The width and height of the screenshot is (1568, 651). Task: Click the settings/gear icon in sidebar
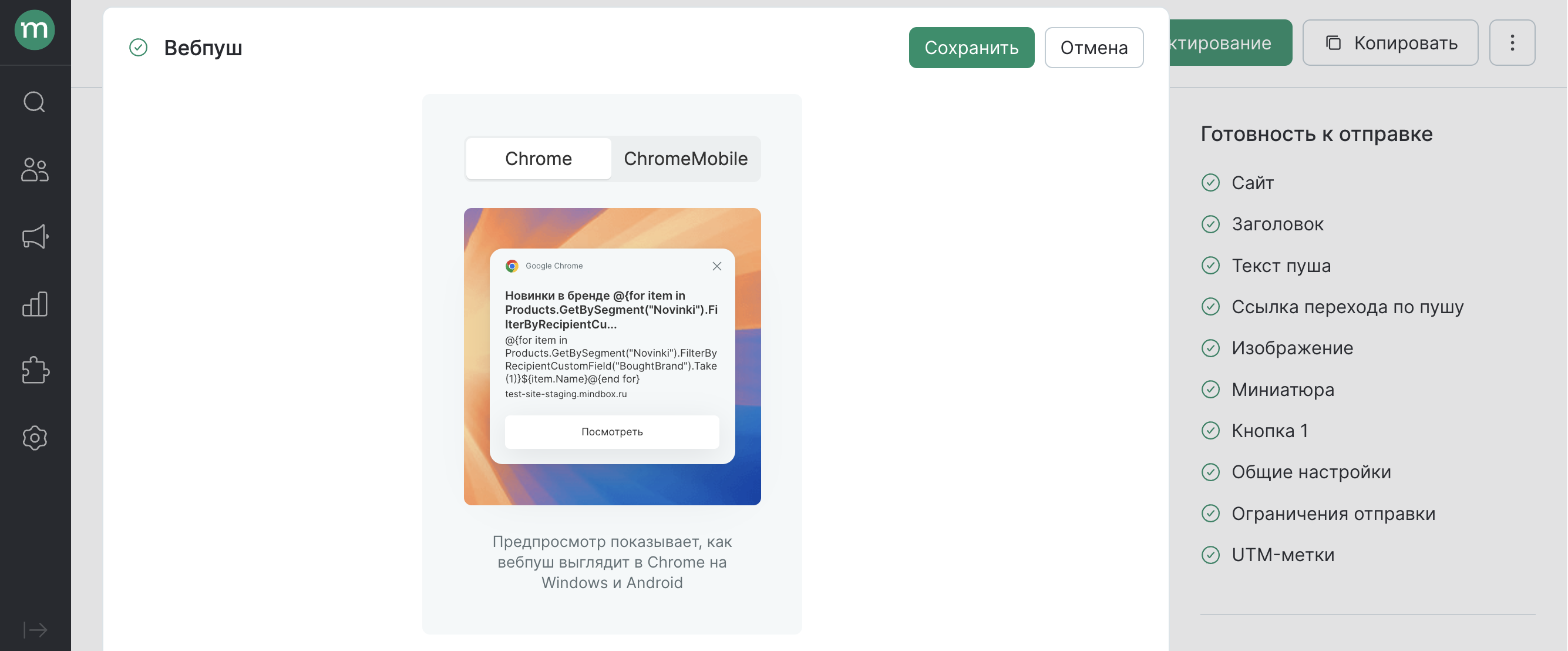coord(35,437)
